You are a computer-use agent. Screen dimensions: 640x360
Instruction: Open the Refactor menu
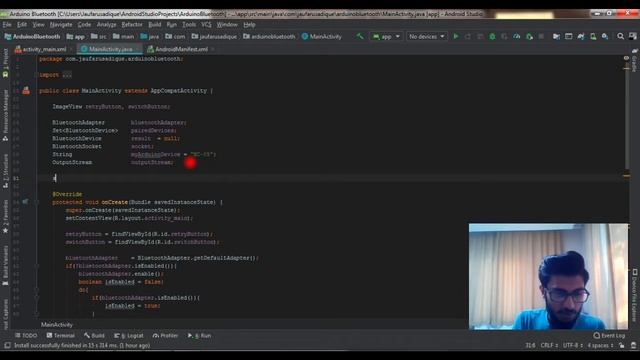(x=132, y=24)
